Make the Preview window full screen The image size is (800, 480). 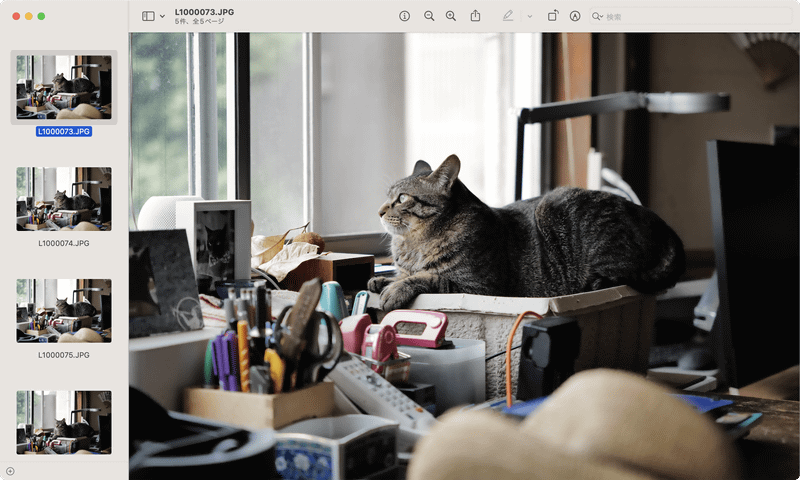coord(41,16)
